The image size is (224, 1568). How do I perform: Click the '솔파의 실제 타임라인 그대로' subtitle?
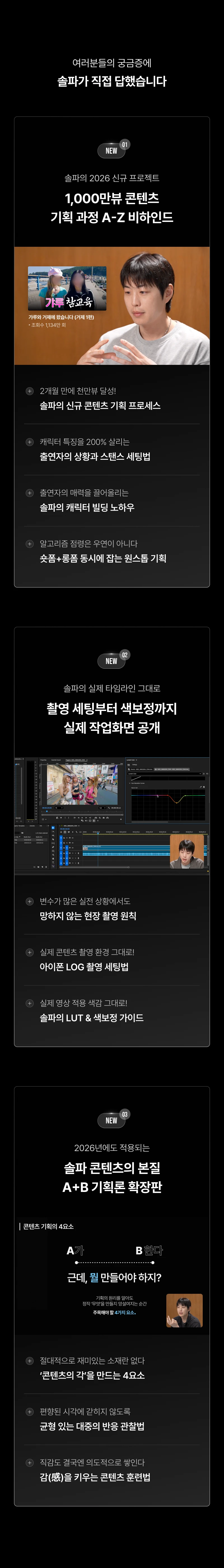tap(112, 688)
